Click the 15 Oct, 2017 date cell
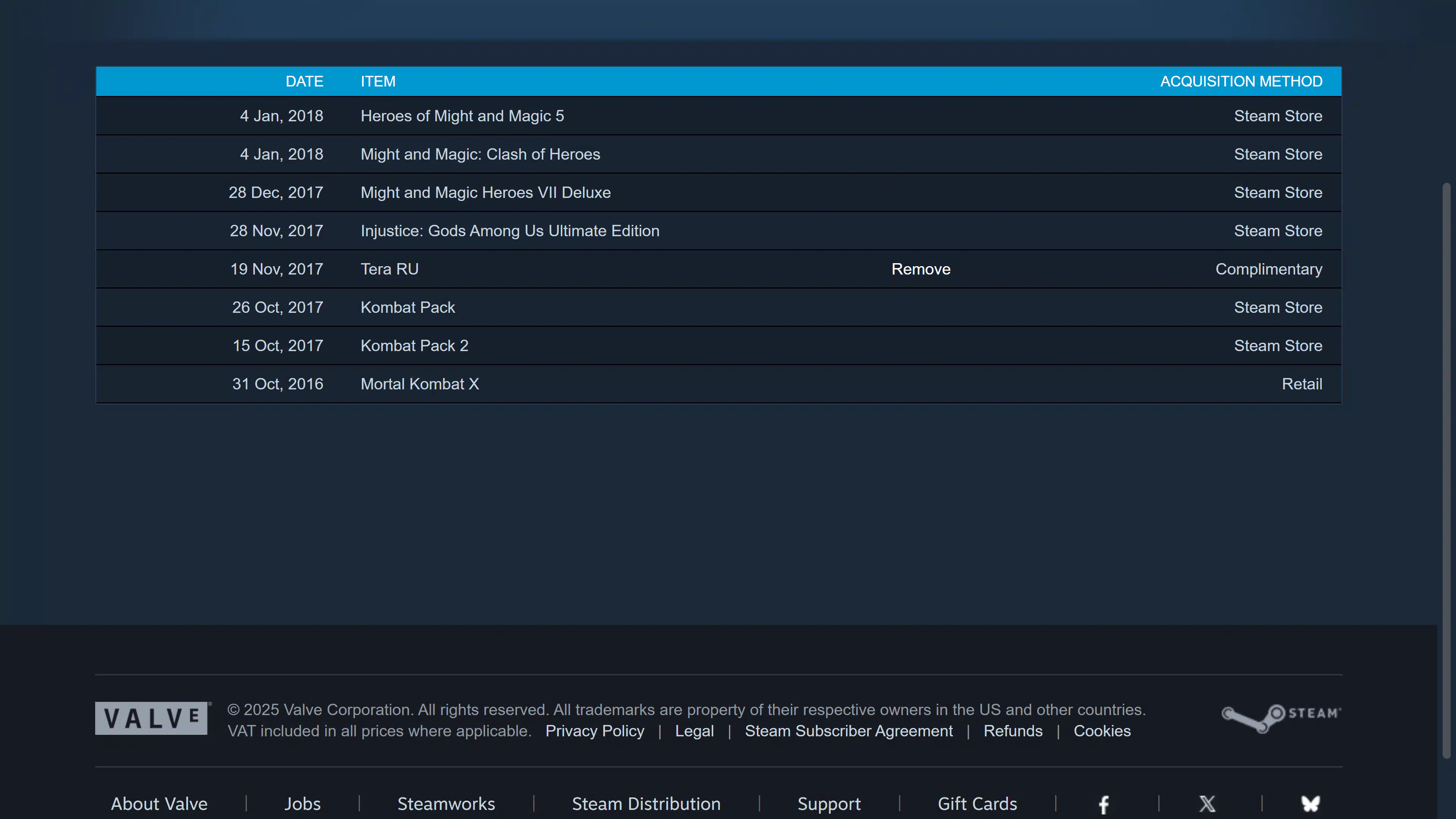 click(x=278, y=346)
